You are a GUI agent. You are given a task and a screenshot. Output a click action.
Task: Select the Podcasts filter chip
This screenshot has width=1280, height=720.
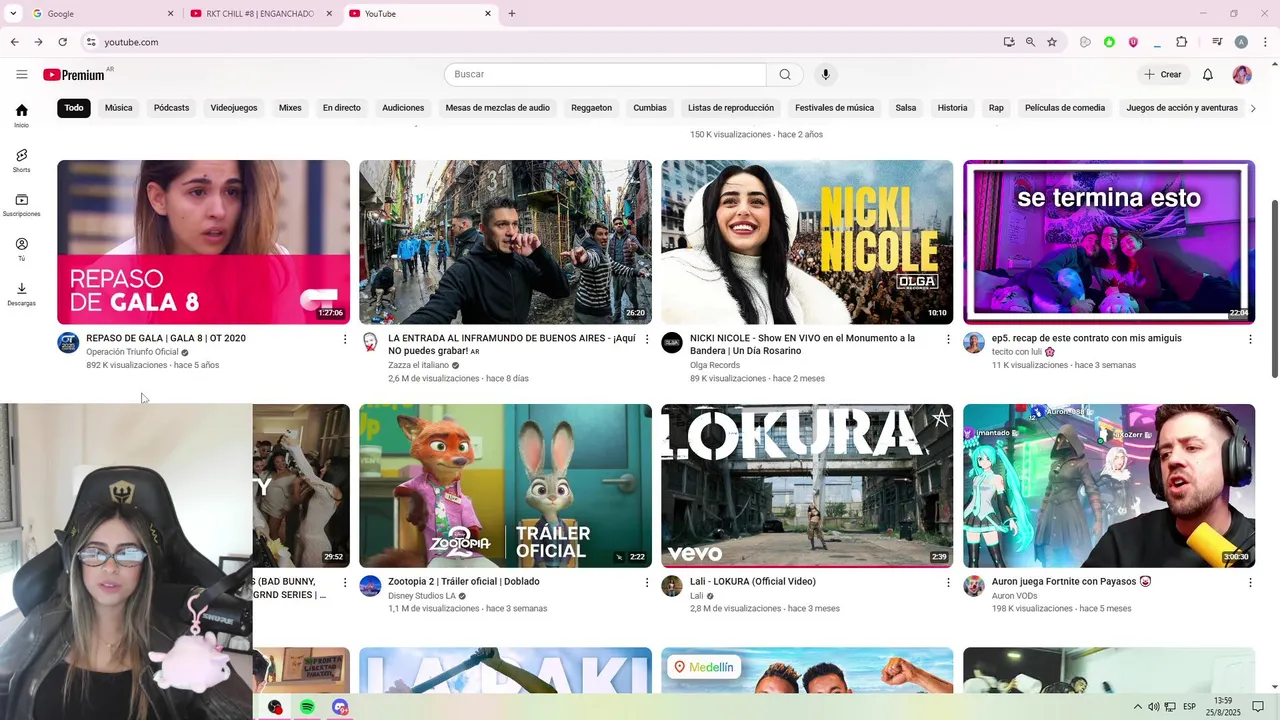[x=171, y=108]
